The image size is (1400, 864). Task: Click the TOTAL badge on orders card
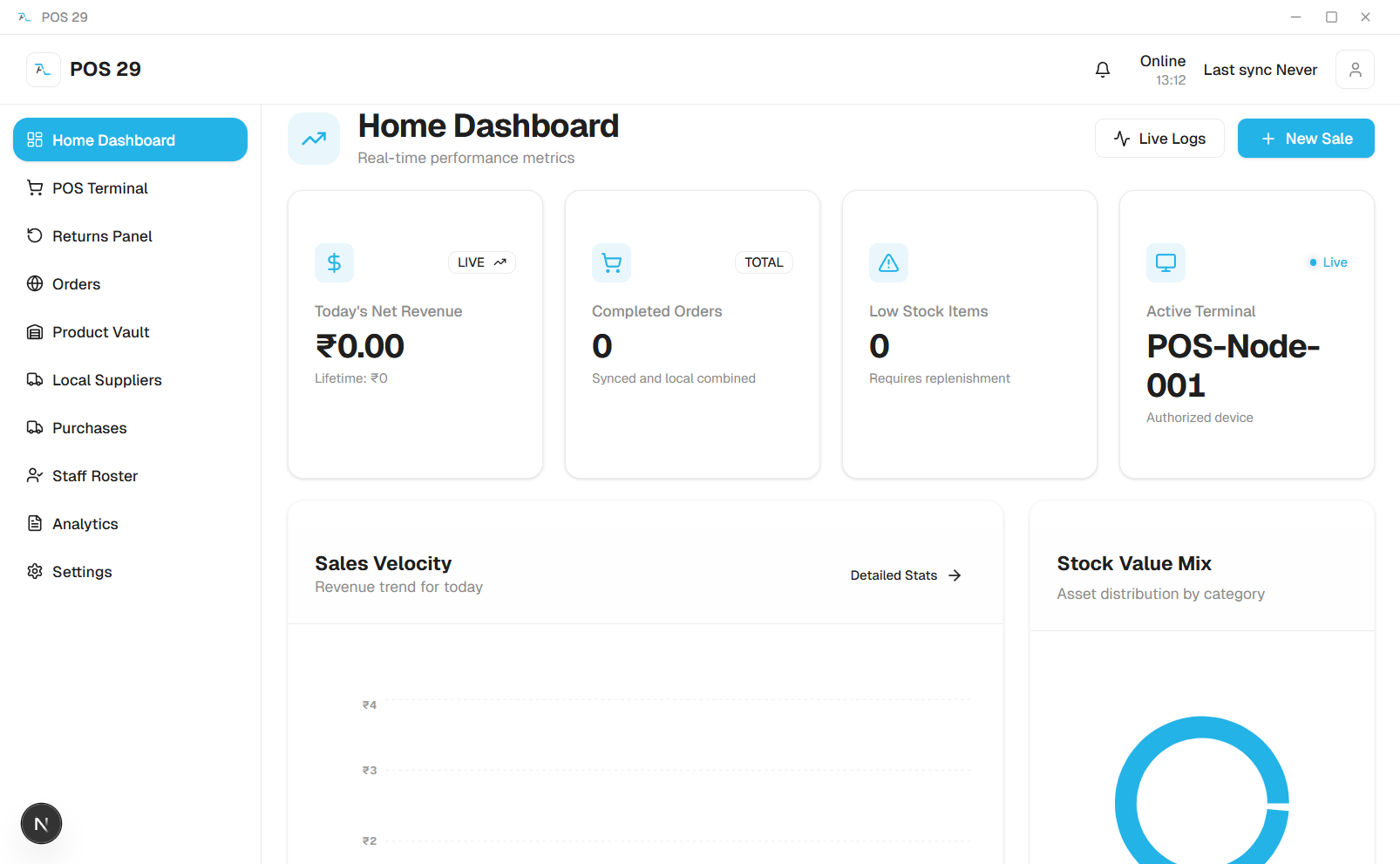764,262
